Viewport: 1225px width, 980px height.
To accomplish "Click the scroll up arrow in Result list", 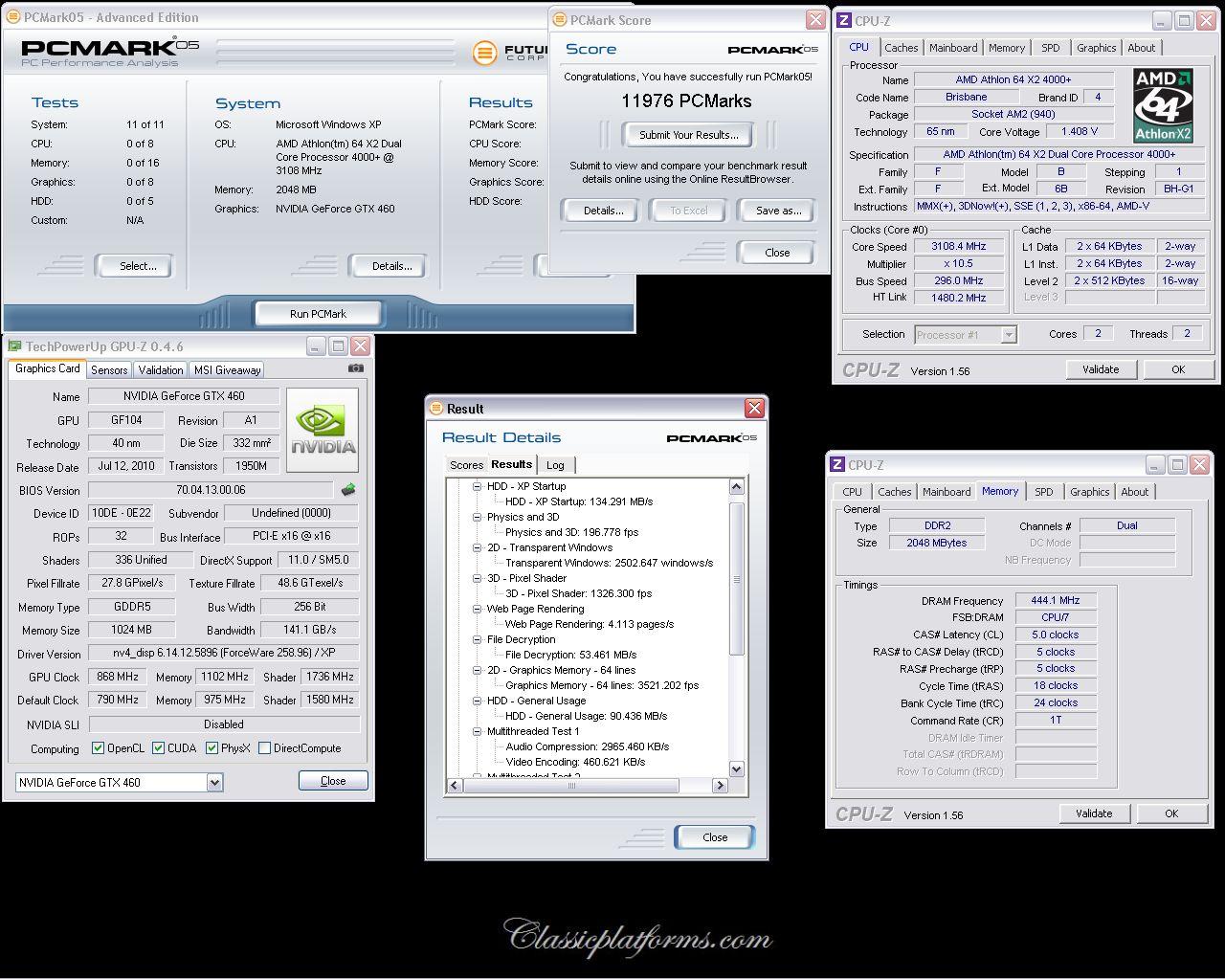I will tap(737, 486).
